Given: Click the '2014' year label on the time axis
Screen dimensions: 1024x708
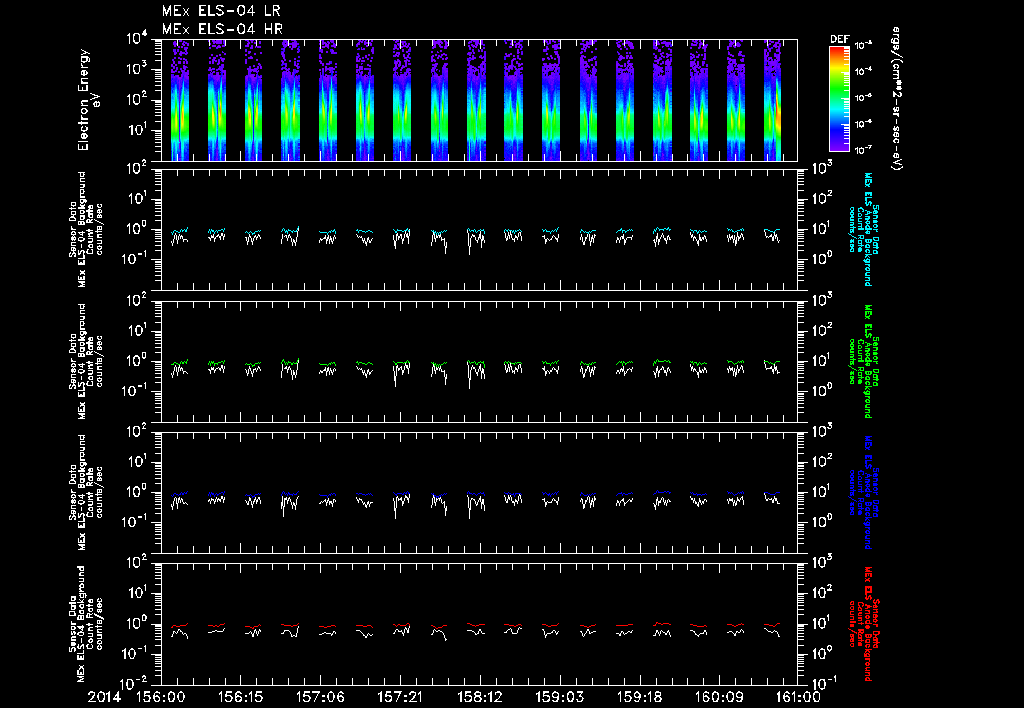Looking at the screenshot, I should 104,698.
